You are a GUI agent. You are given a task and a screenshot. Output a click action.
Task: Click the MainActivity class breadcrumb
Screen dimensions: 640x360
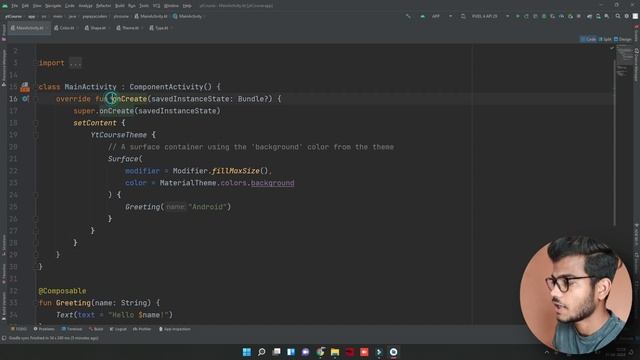[x=187, y=16]
